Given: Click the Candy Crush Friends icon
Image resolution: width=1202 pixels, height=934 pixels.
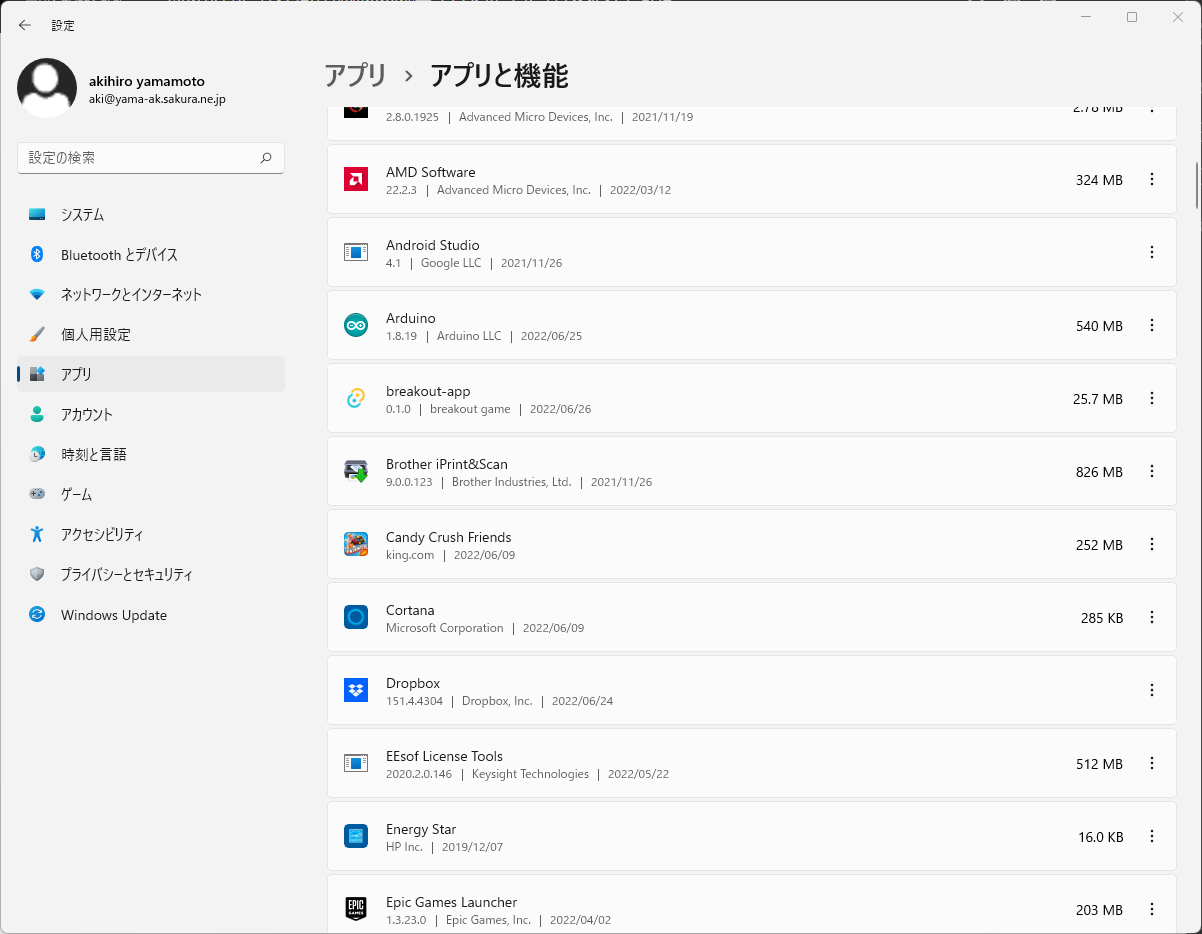Looking at the screenshot, I should coord(355,545).
